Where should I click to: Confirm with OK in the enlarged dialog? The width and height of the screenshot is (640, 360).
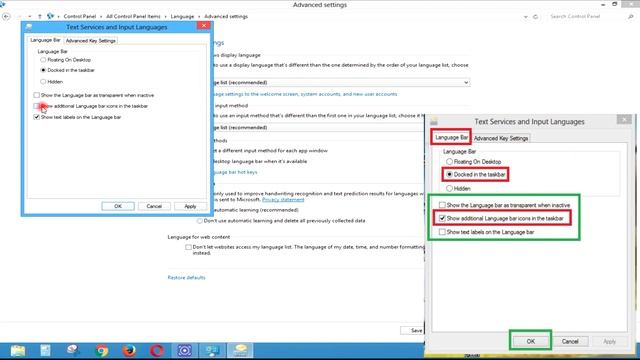click(x=531, y=341)
